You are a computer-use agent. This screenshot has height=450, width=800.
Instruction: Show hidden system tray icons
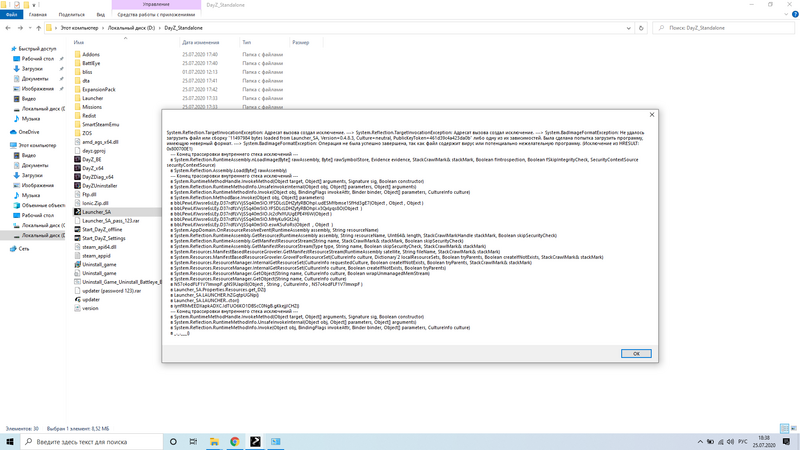(700, 442)
